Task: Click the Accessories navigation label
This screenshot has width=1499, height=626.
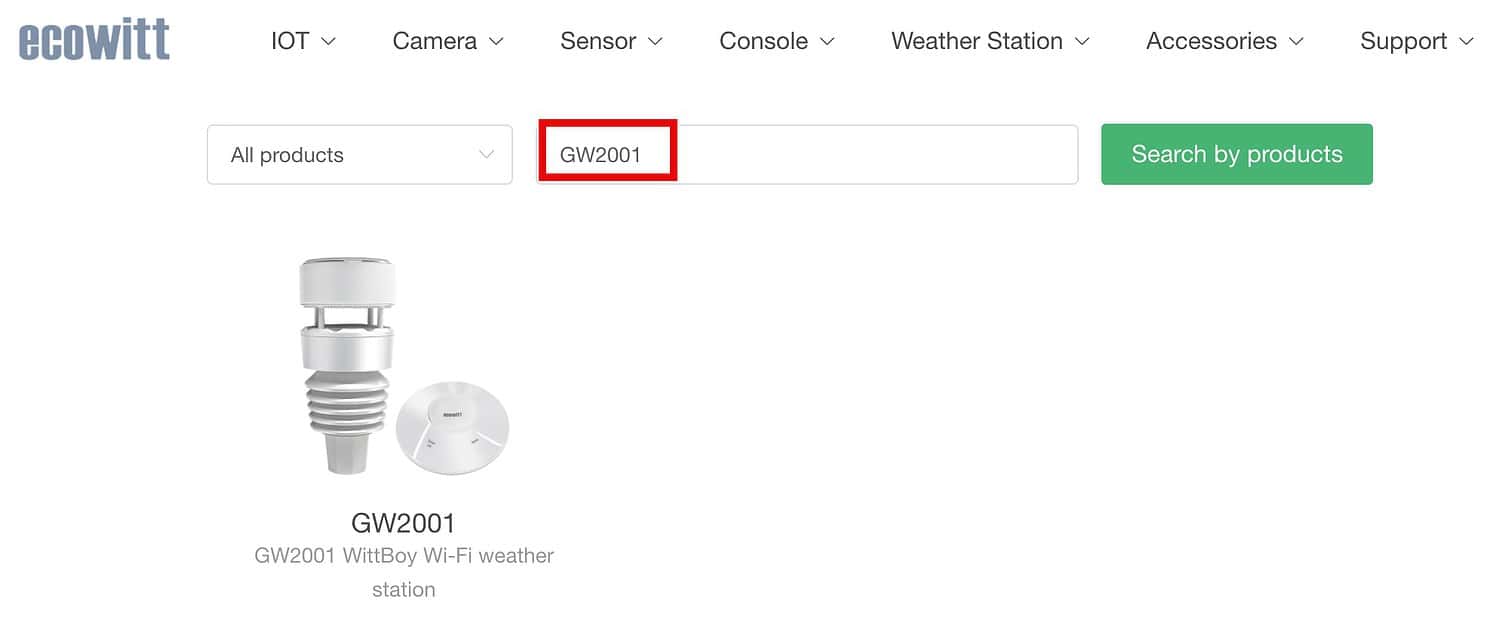Action: (1211, 41)
